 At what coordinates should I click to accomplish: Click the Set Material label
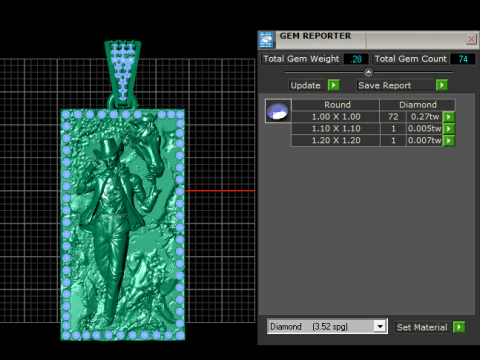(x=422, y=327)
